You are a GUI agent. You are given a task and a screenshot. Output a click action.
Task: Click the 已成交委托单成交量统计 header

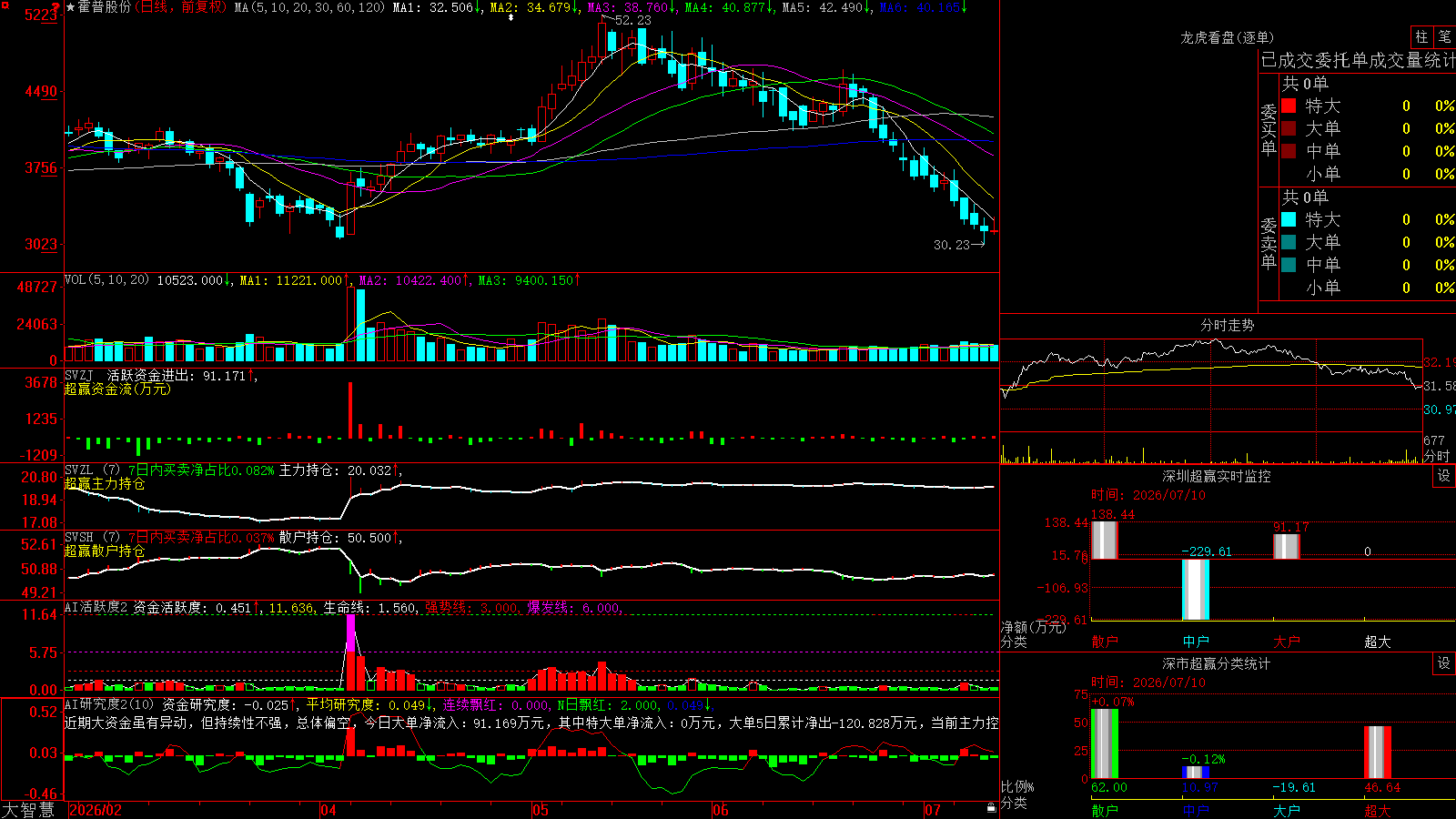(x=1359, y=60)
